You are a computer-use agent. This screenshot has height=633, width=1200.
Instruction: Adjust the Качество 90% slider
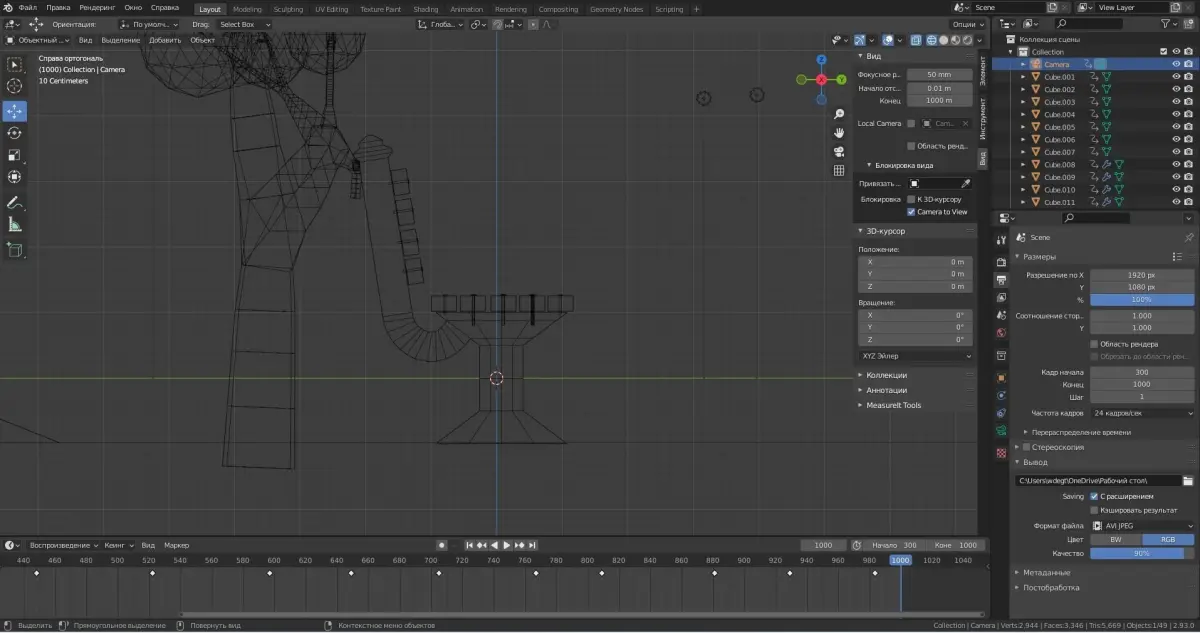tap(1142, 553)
